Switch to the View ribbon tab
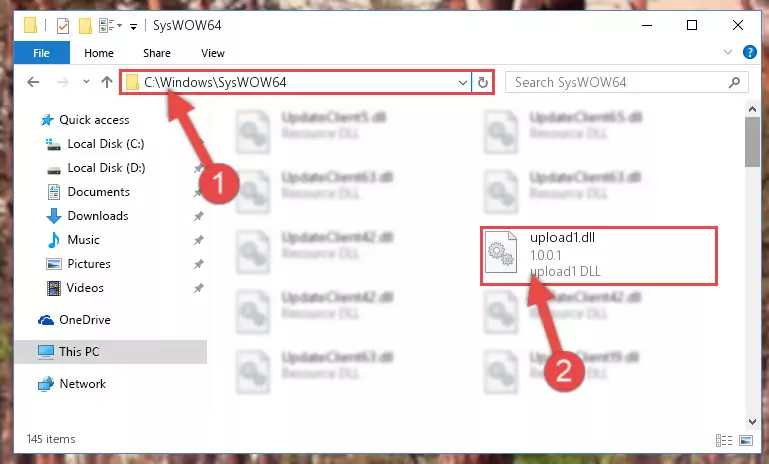This screenshot has height=464, width=769. click(x=213, y=53)
